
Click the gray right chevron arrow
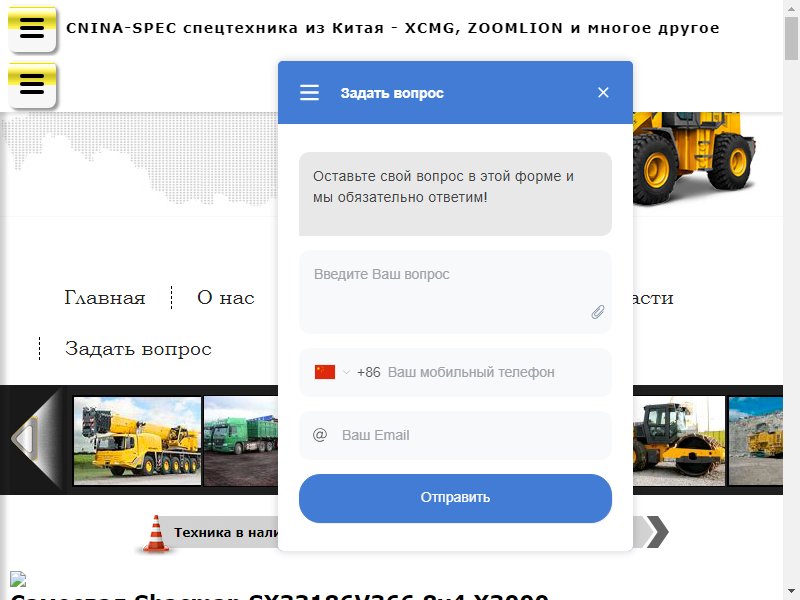[x=658, y=532]
